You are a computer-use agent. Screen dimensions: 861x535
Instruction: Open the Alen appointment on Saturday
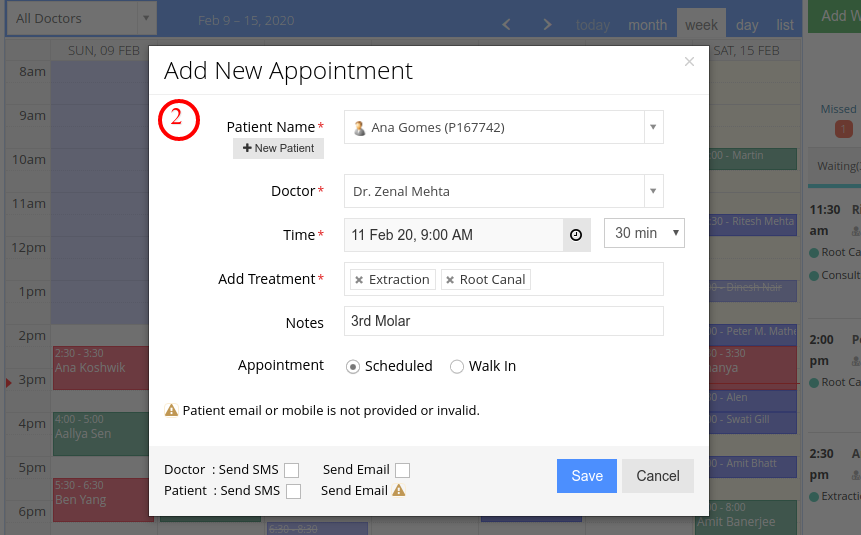click(753, 400)
